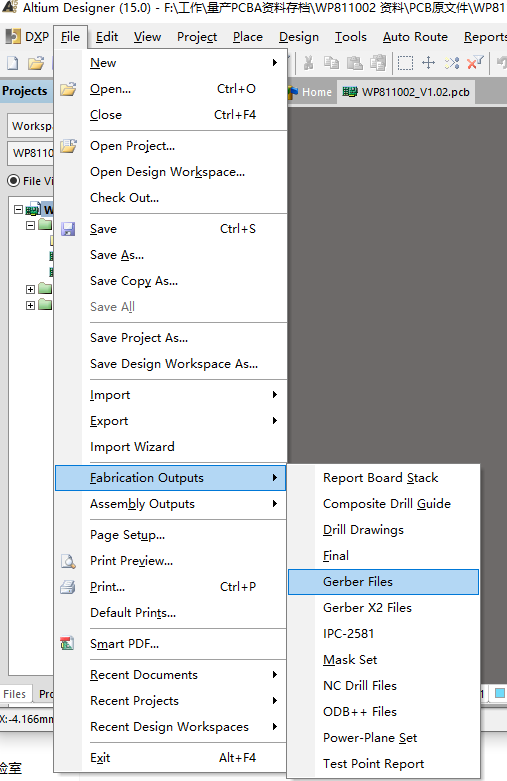Choose Power-Plane Set
507x781 pixels.
point(383,738)
